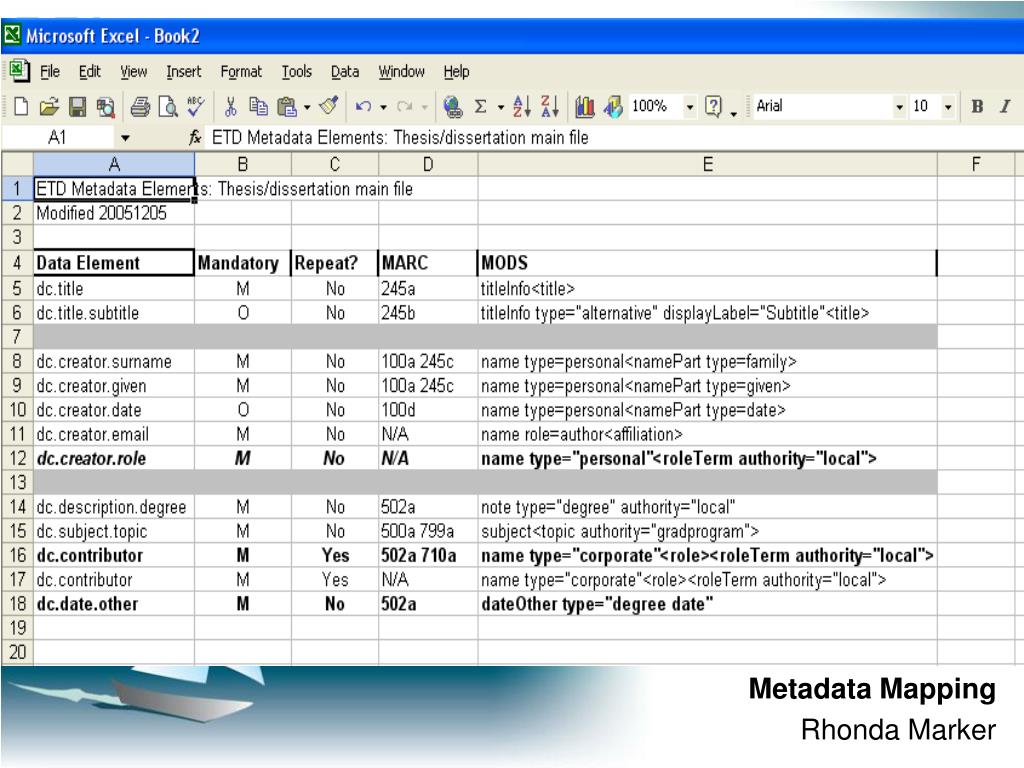Click the Cut scissors icon

pyautogui.click(x=230, y=106)
